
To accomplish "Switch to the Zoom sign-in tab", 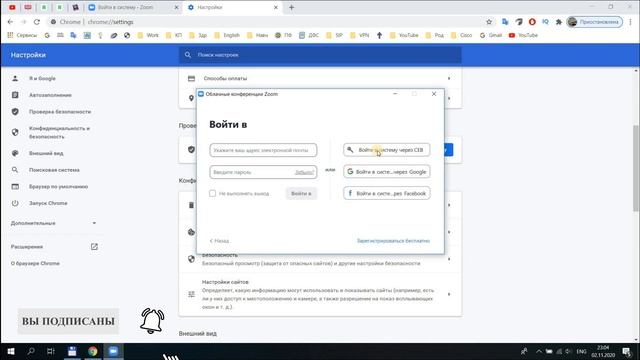I will [133, 7].
